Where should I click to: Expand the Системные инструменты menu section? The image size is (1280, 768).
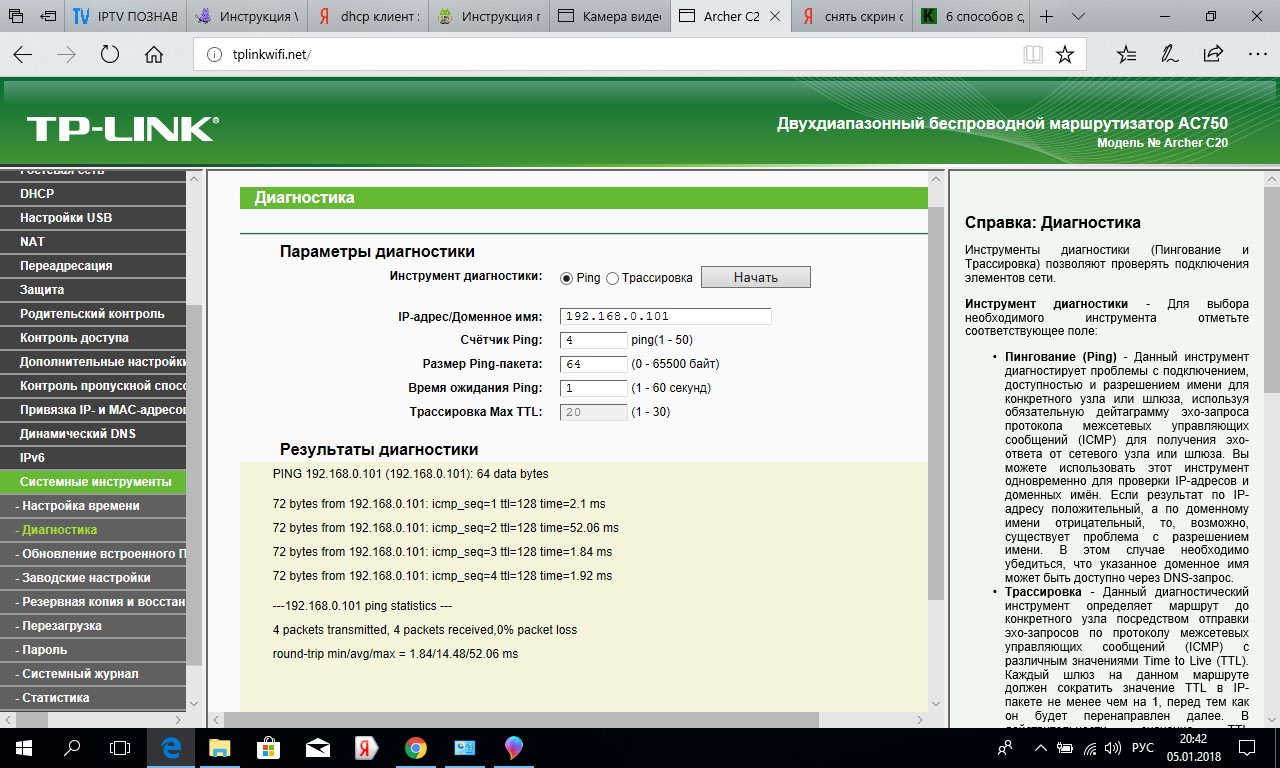click(96, 482)
